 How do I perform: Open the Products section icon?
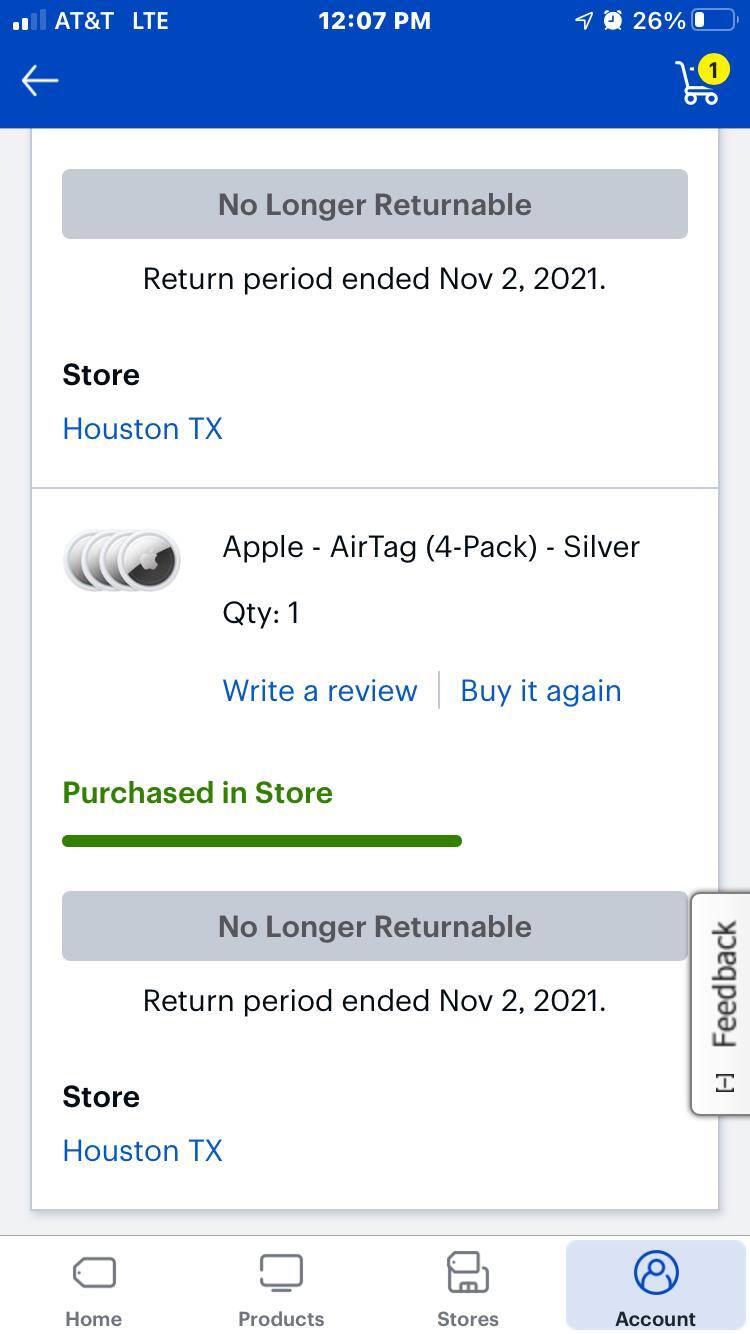280,1271
